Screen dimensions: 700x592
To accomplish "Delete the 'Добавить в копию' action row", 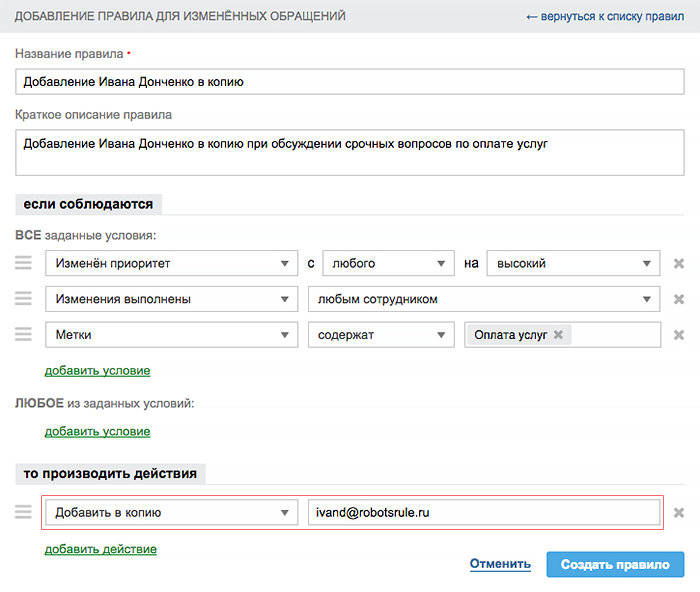I will (x=679, y=513).
